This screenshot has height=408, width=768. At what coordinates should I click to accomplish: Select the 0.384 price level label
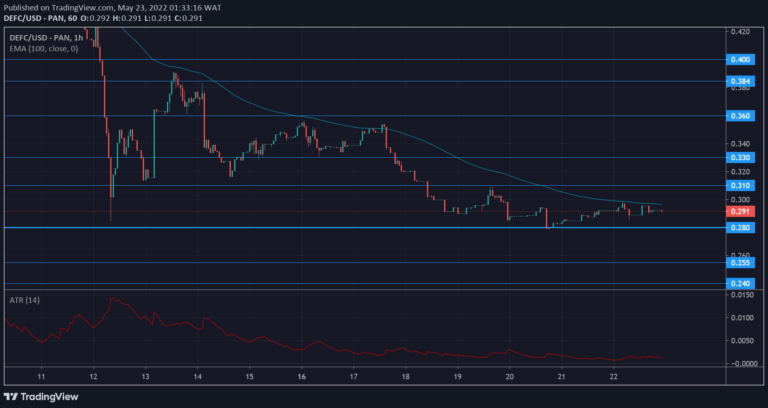(x=740, y=81)
